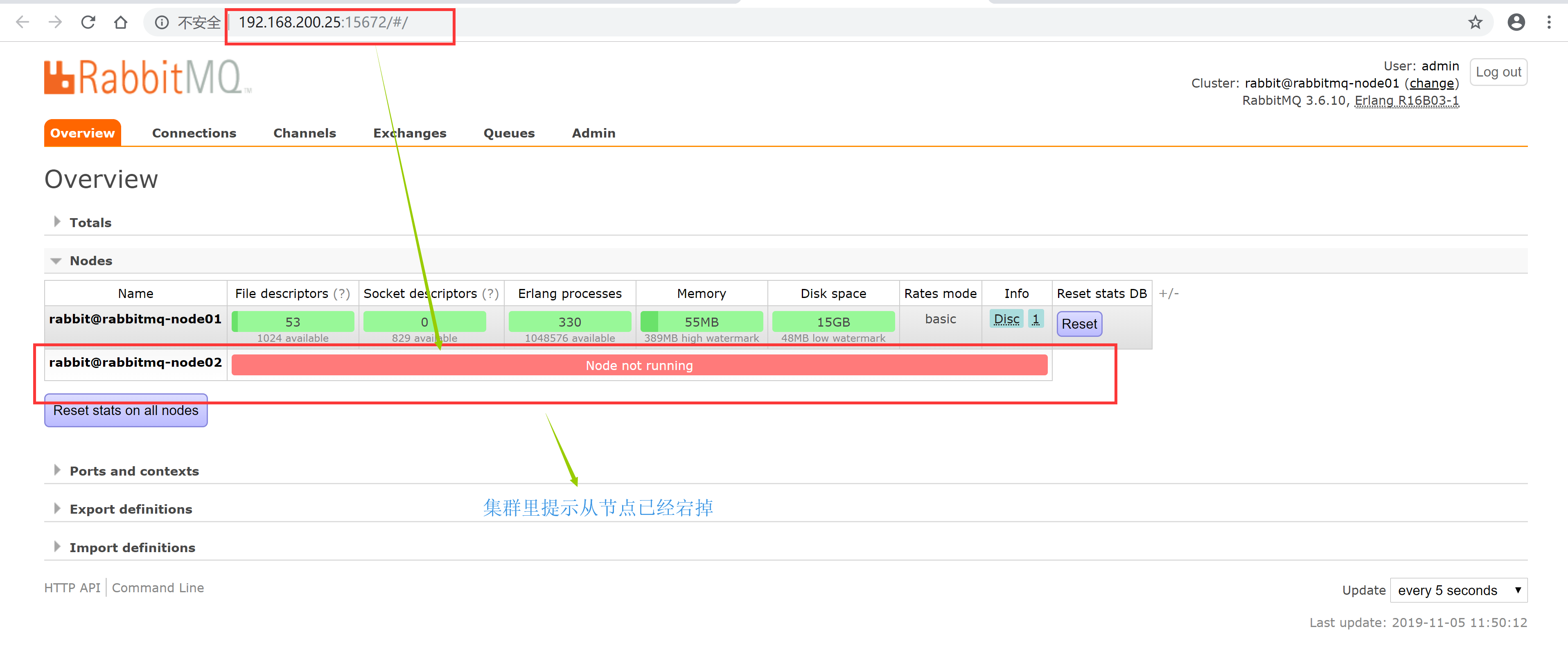Click the browser back arrow
This screenshot has height=652, width=1568.
point(23,23)
